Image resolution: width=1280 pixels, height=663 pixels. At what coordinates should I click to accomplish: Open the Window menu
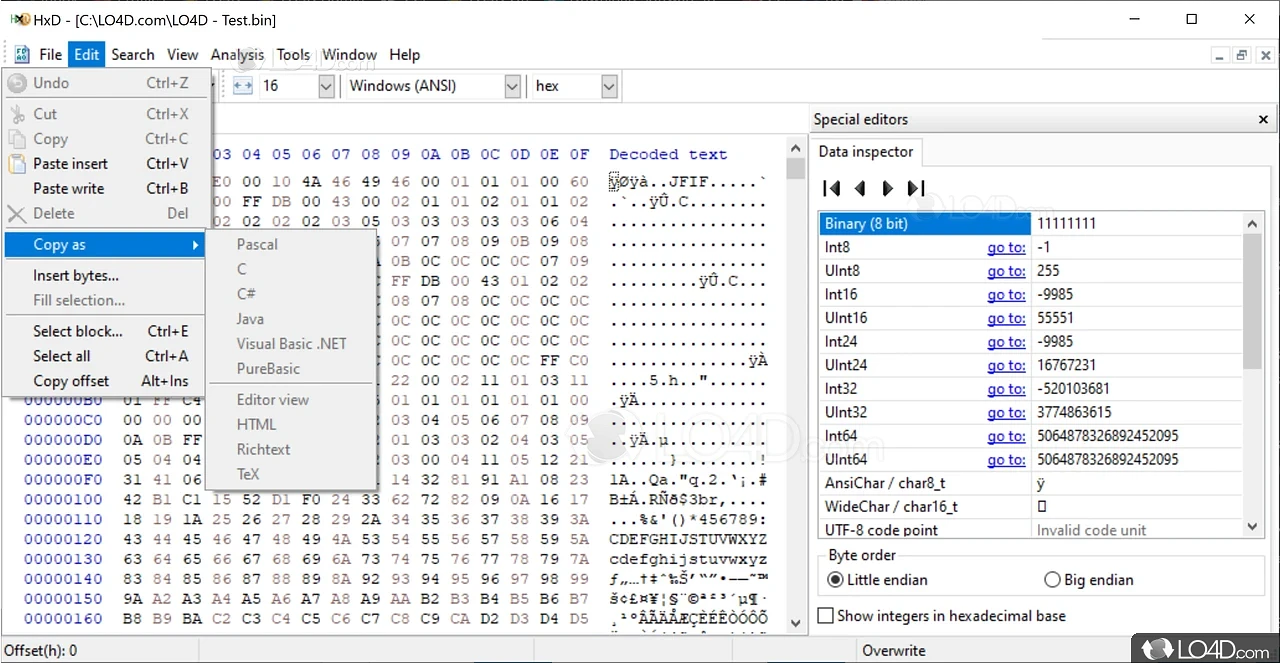tap(349, 55)
